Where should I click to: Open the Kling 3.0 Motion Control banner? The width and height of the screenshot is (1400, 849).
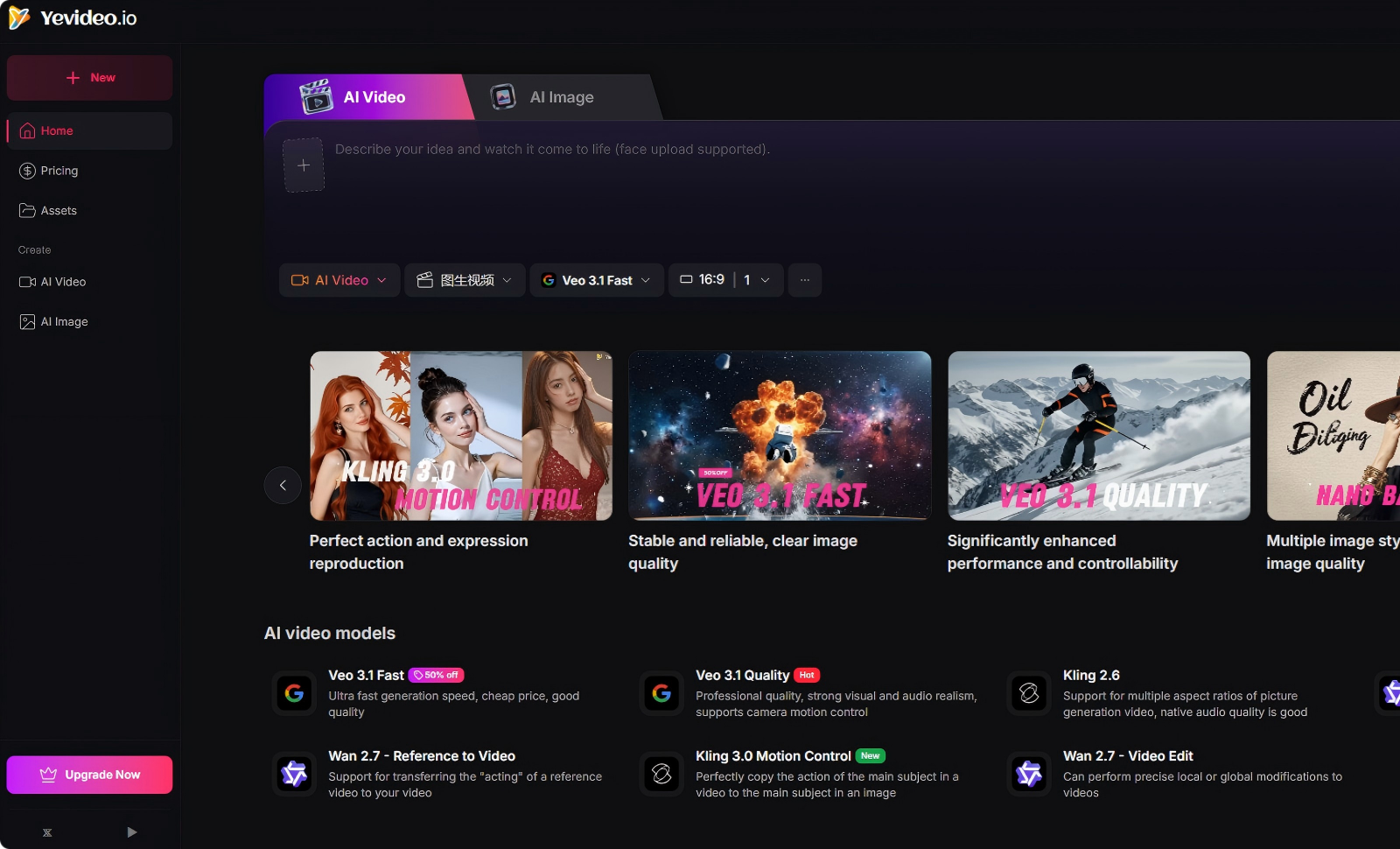pos(461,436)
